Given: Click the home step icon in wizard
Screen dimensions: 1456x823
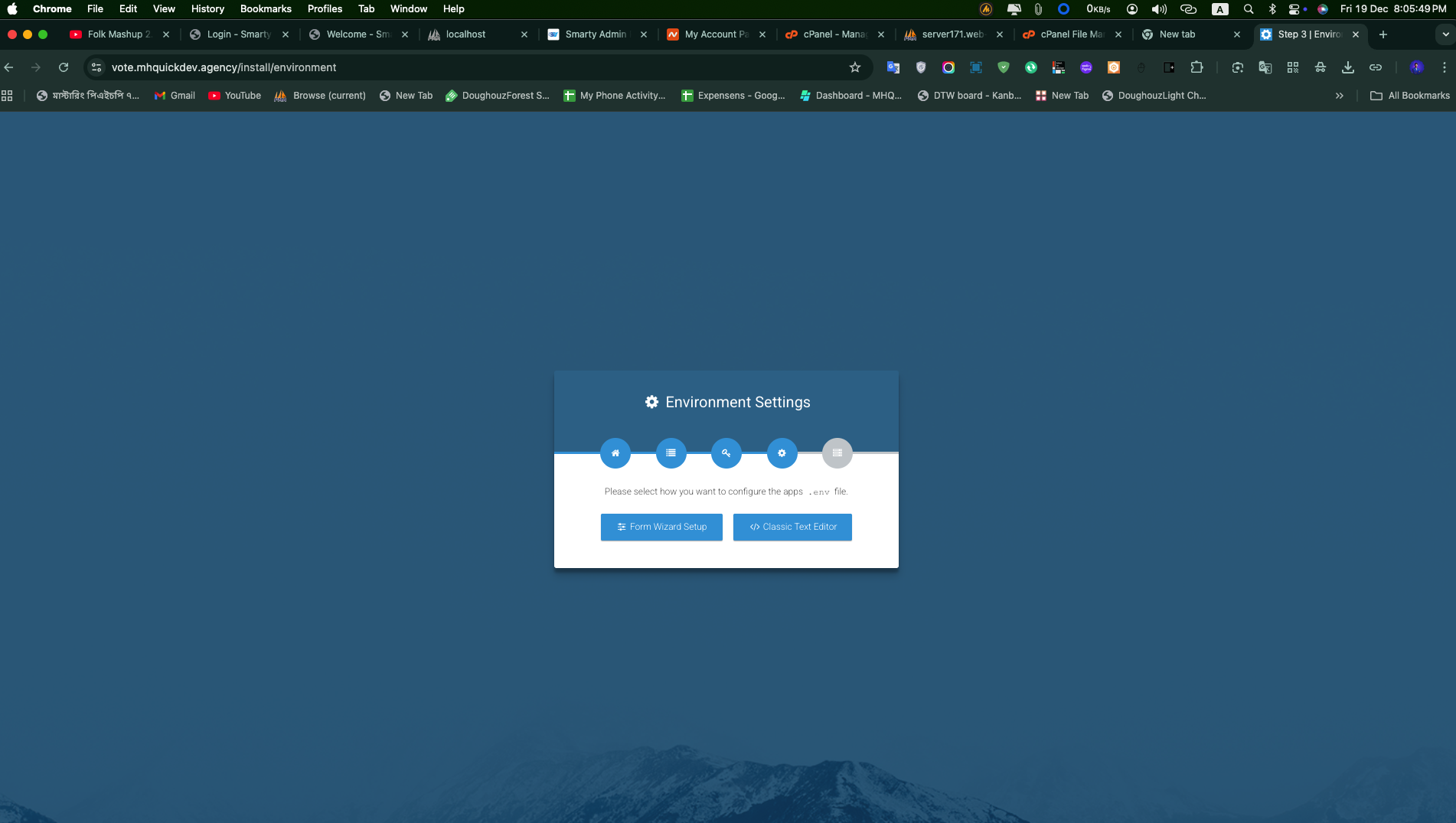Looking at the screenshot, I should tap(615, 453).
